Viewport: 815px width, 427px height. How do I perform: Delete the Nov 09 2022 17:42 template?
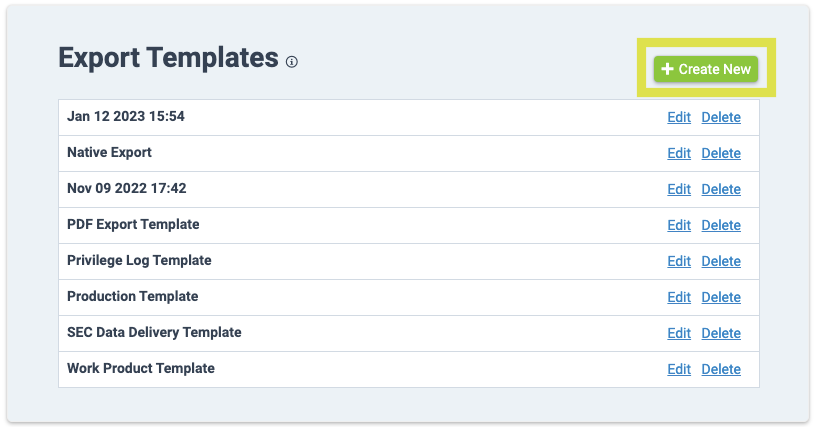point(721,189)
